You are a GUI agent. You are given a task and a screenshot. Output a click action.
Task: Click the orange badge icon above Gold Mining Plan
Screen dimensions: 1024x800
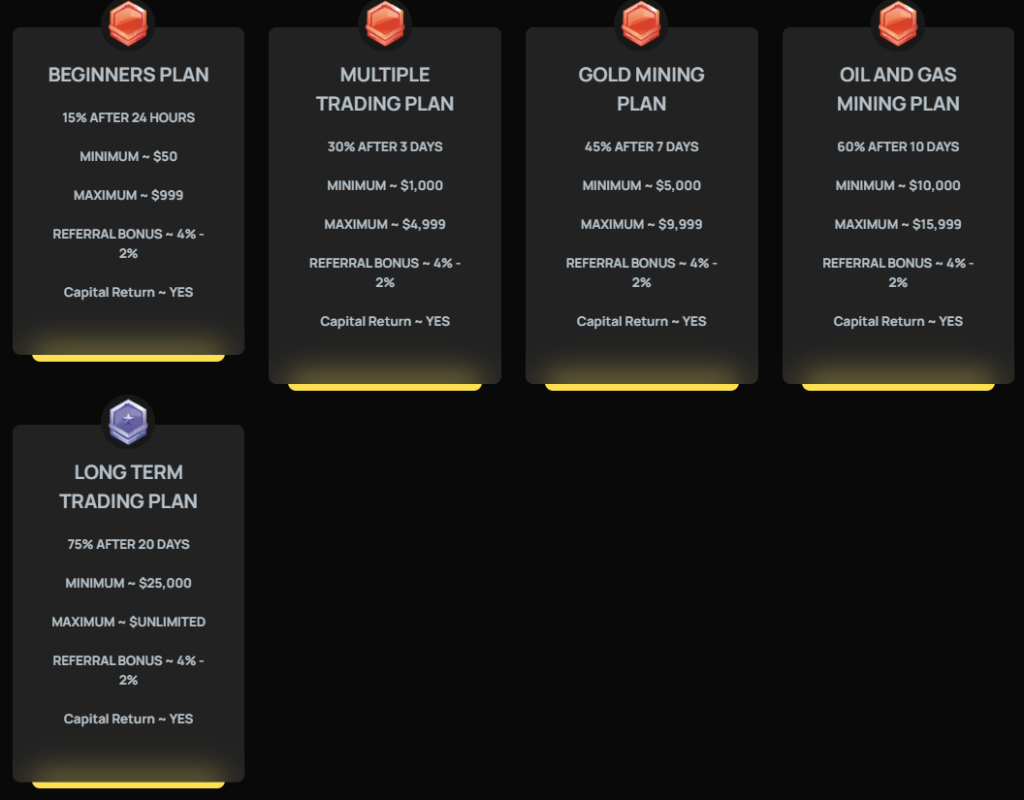(641, 23)
